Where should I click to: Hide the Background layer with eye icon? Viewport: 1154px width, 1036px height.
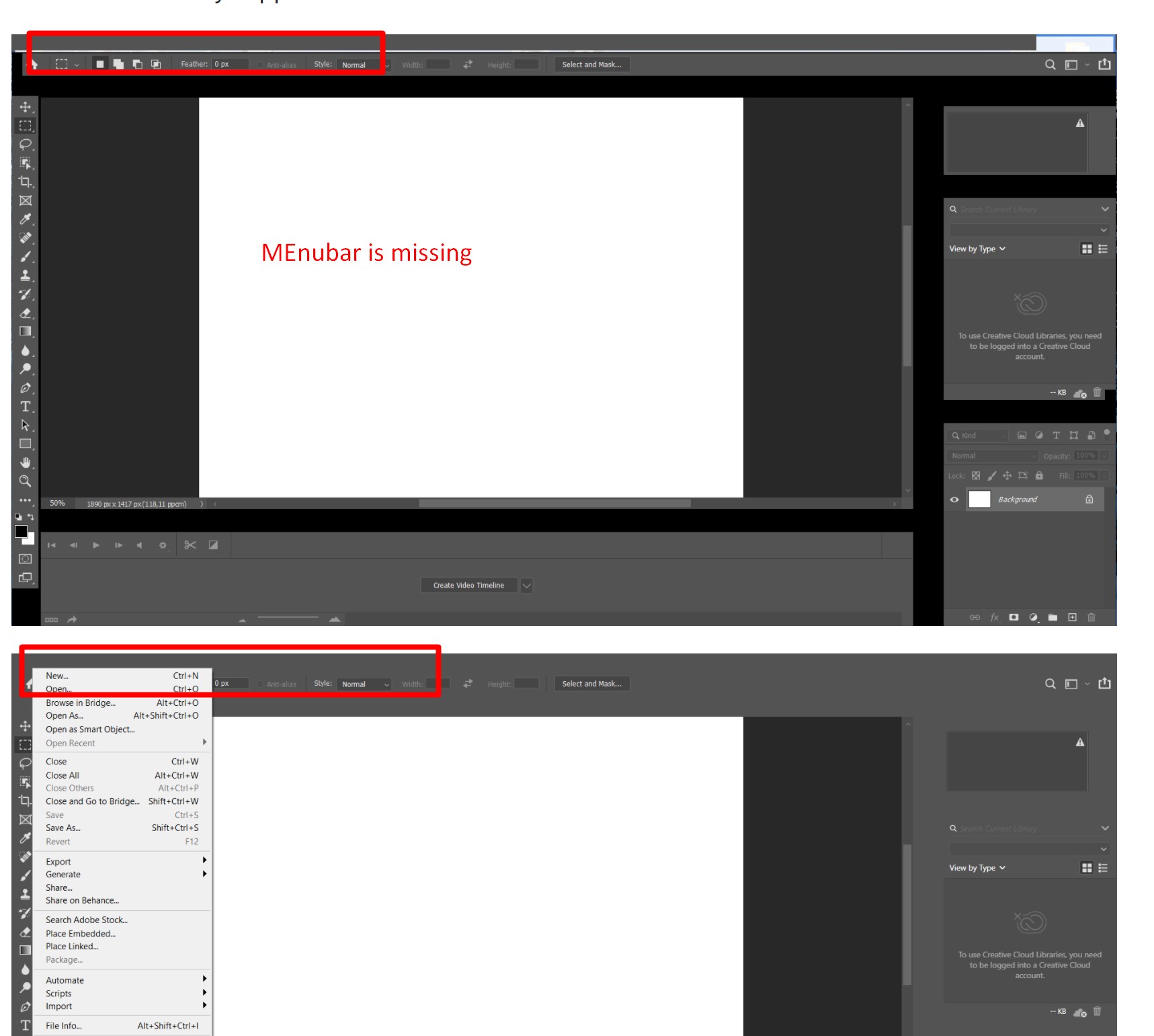[x=954, y=500]
